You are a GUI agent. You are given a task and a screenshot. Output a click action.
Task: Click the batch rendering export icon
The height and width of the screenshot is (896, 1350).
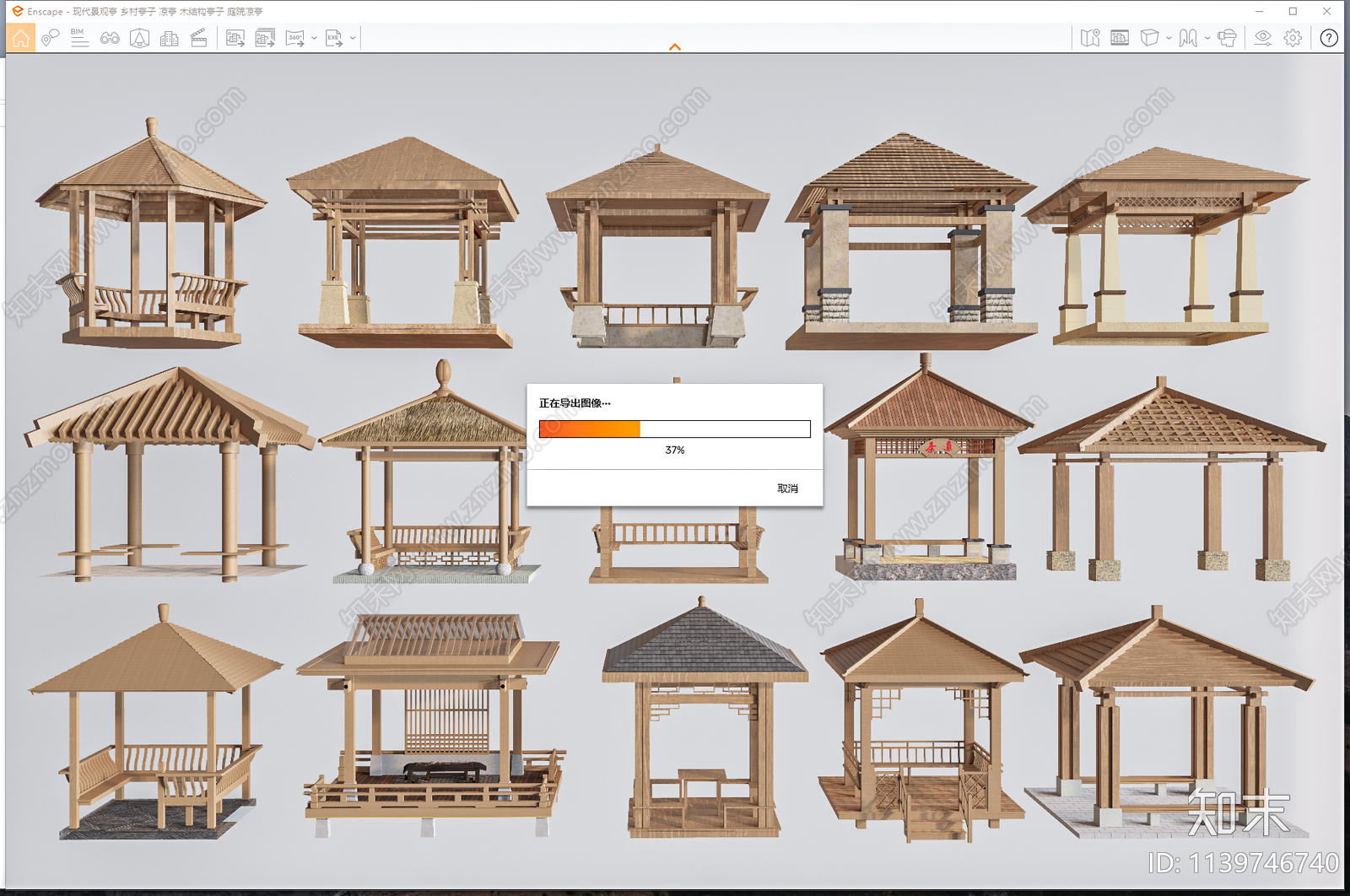click(265, 38)
